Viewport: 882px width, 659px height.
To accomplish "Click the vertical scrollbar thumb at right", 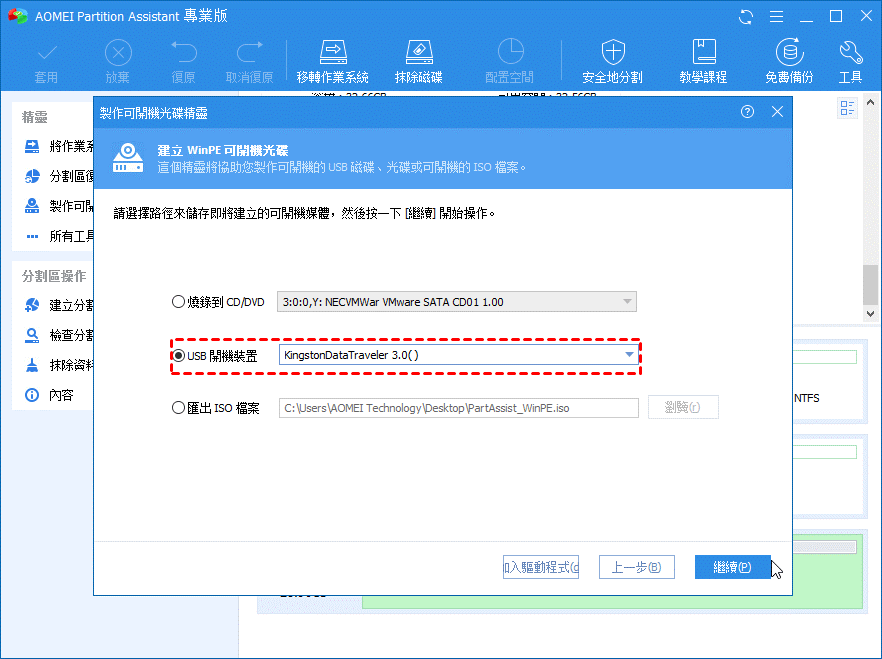I will click(870, 285).
